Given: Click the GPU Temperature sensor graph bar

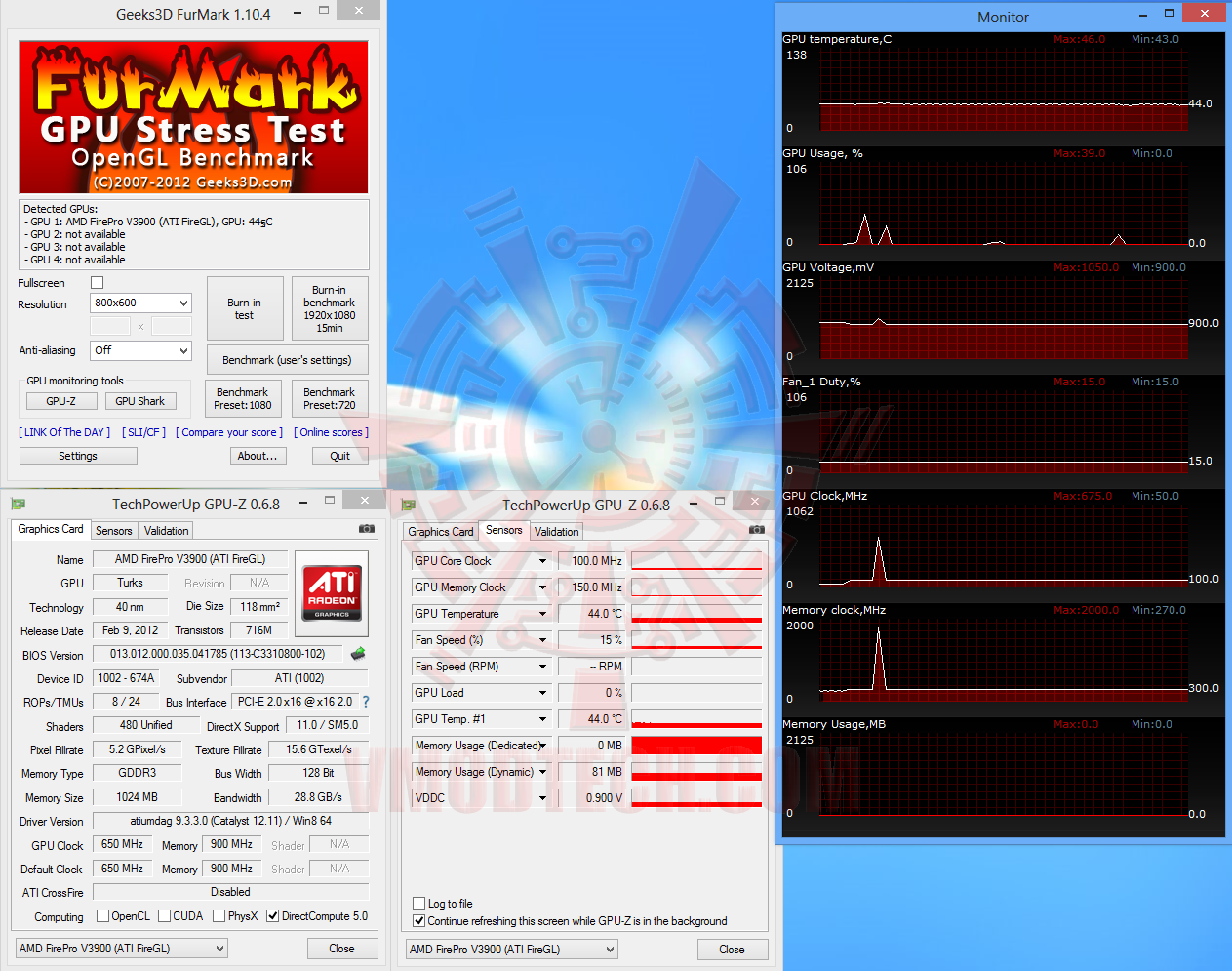Looking at the screenshot, I should pos(696,614).
